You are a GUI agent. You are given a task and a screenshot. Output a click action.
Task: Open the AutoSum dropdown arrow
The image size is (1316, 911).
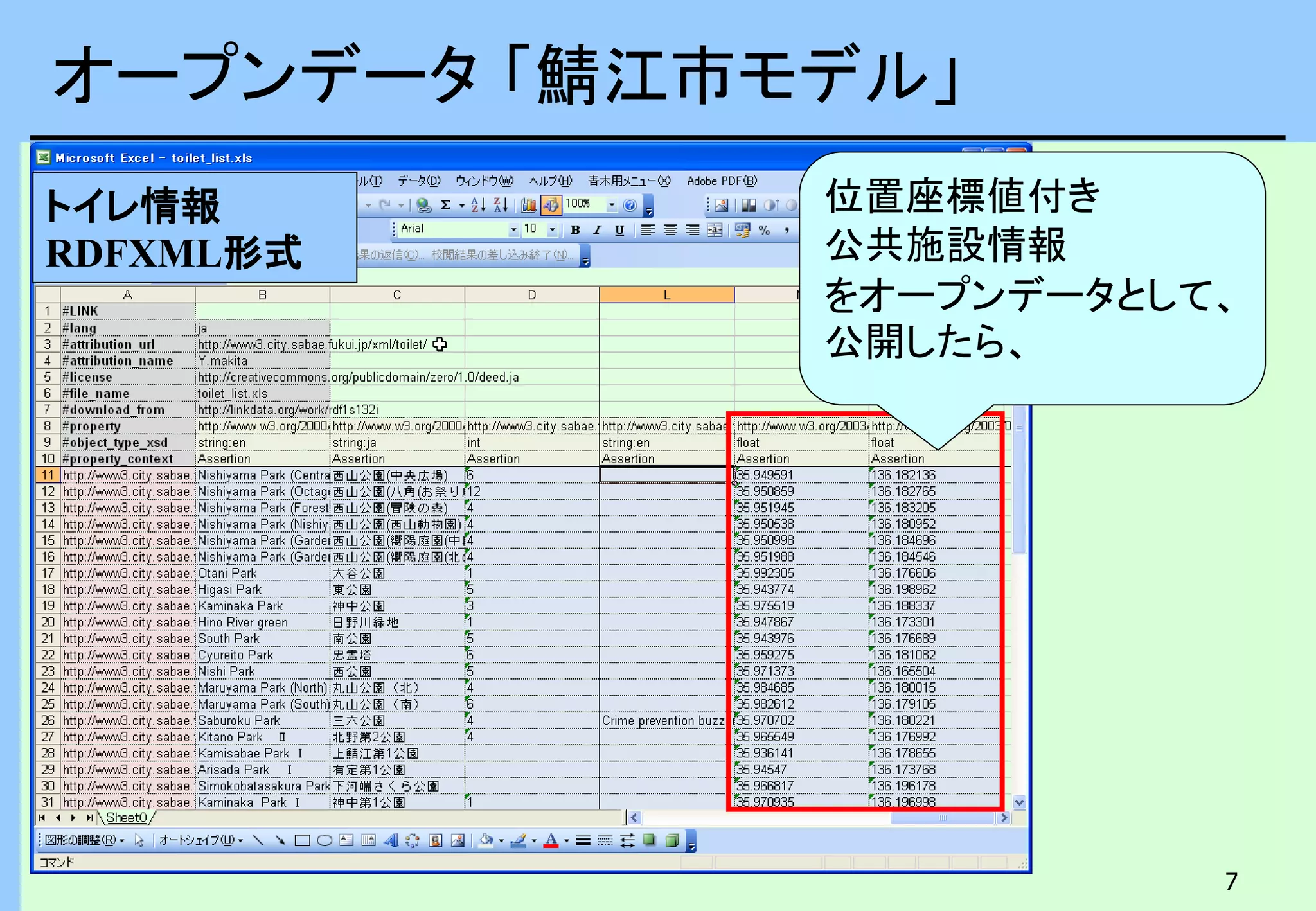(461, 206)
